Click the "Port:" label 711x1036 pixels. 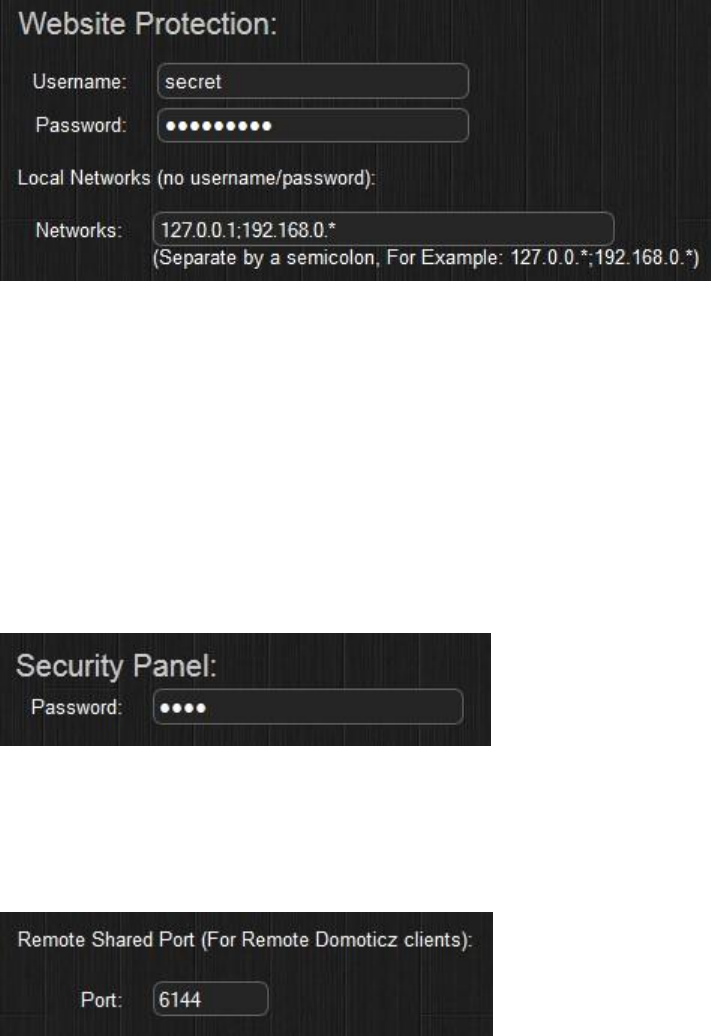[102, 1000]
